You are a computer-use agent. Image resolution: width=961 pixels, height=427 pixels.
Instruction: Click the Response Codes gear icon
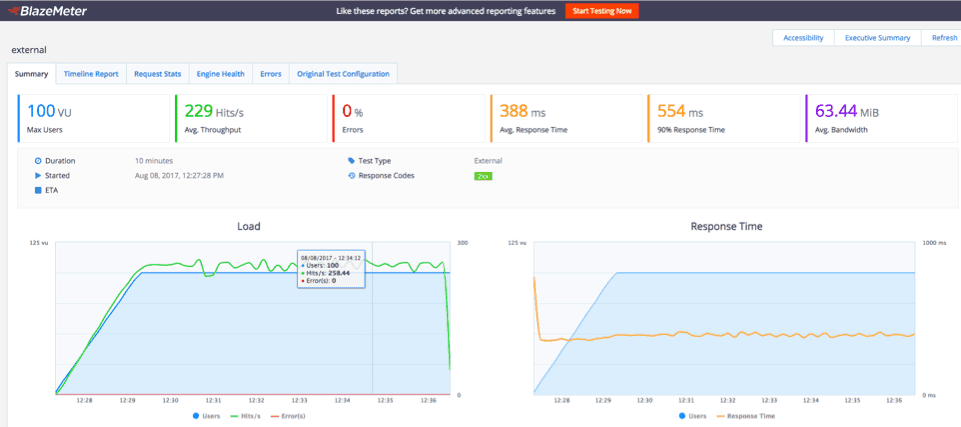coord(351,175)
